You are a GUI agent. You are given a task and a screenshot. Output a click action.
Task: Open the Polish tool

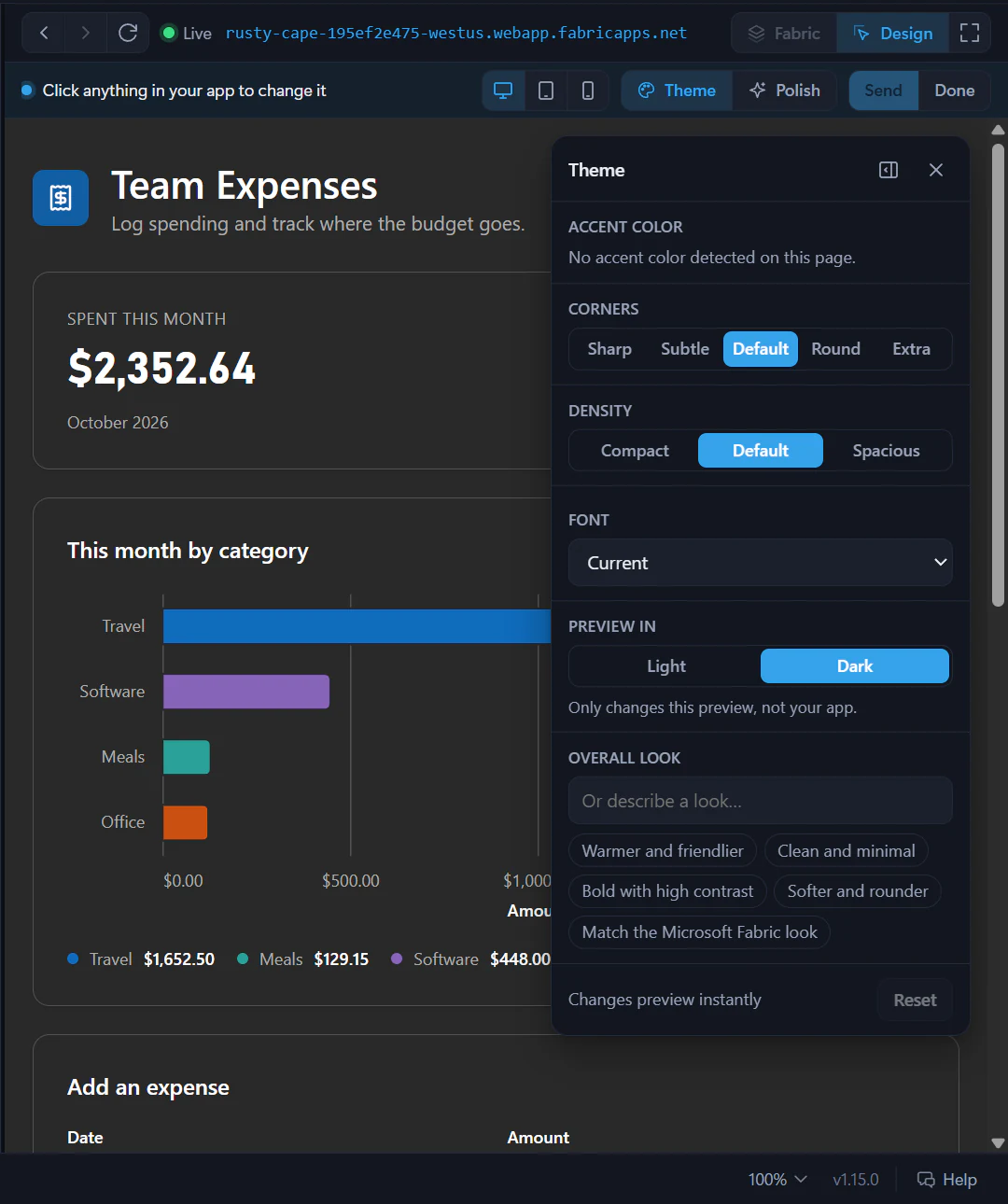784,91
